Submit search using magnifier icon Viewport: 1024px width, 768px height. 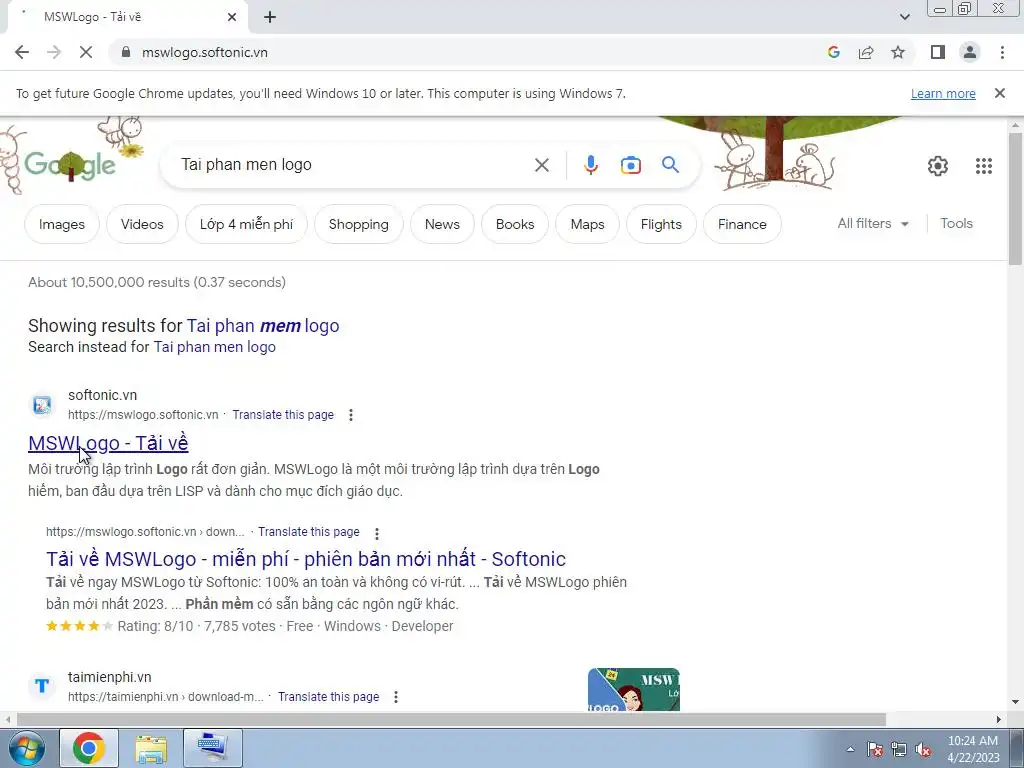[x=671, y=165]
